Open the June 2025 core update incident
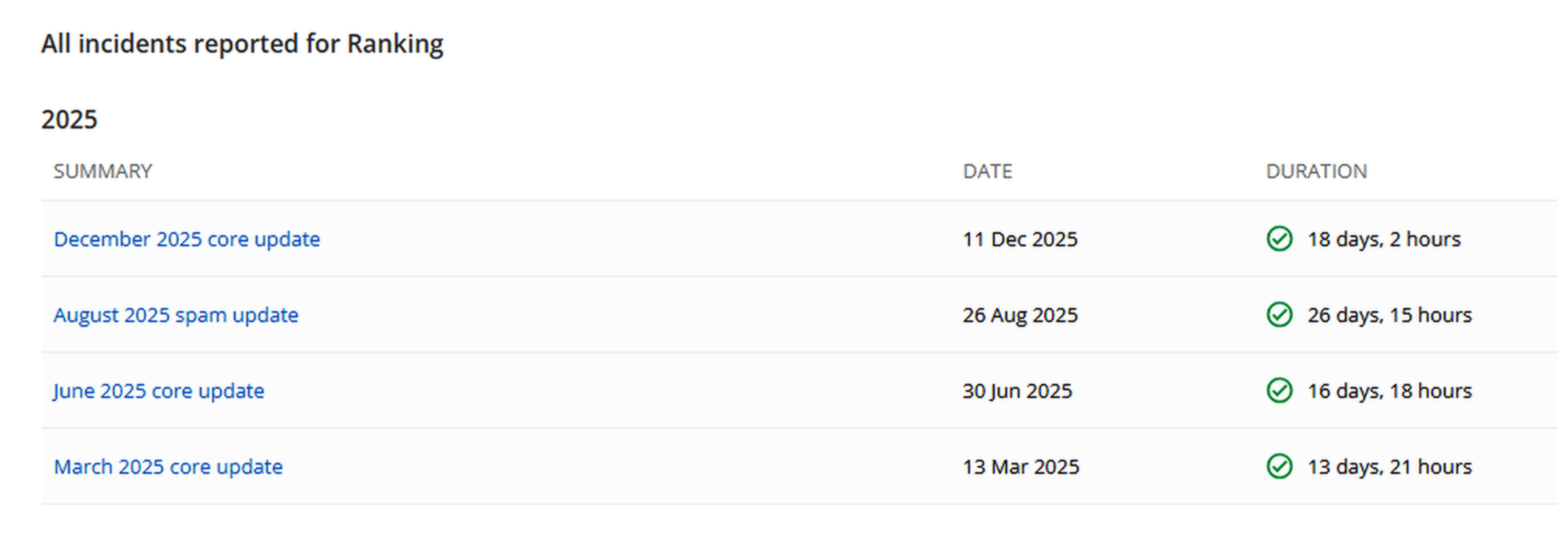1568x545 pixels. pyautogui.click(x=158, y=391)
